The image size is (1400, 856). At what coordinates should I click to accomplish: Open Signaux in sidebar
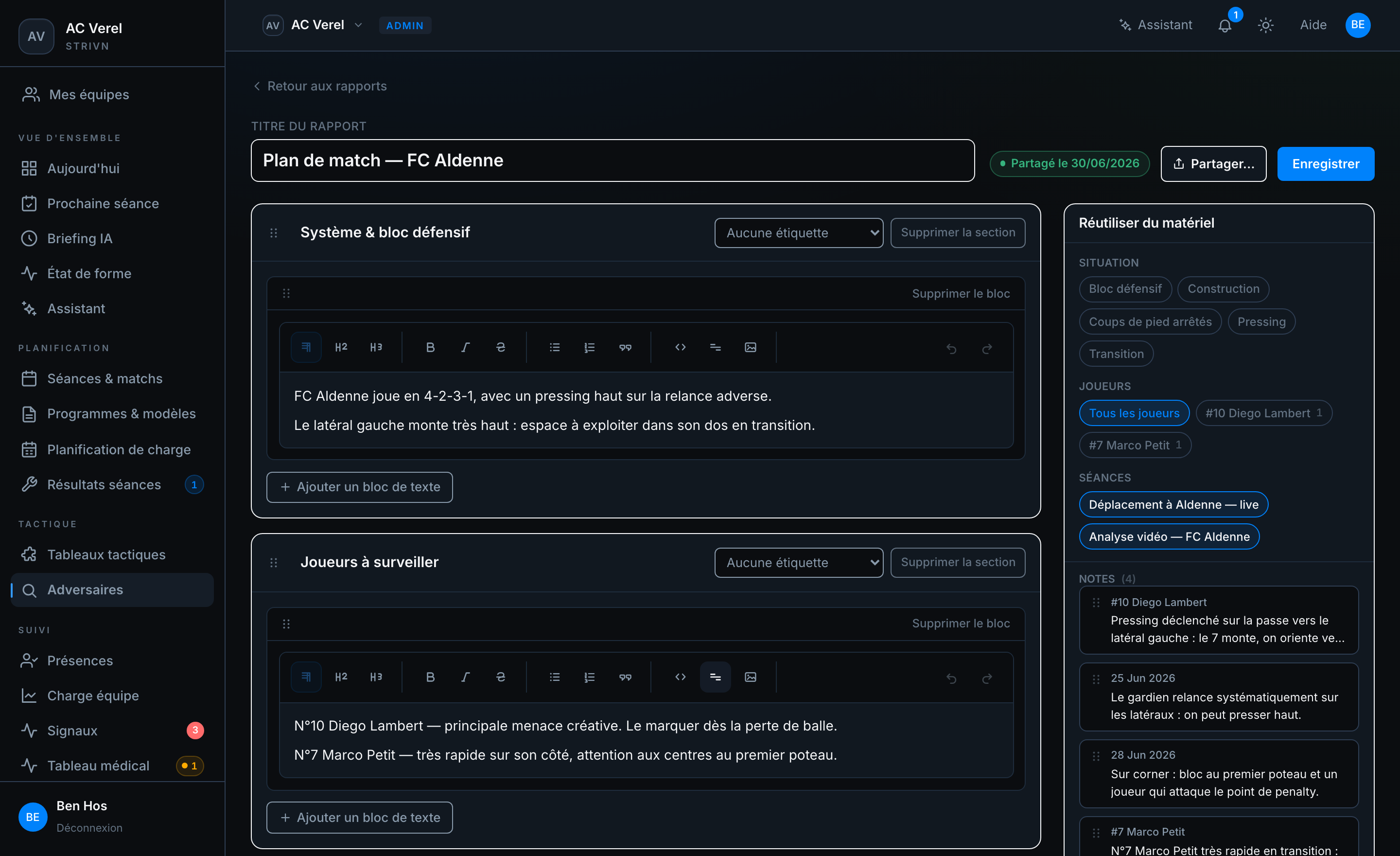coord(112,731)
